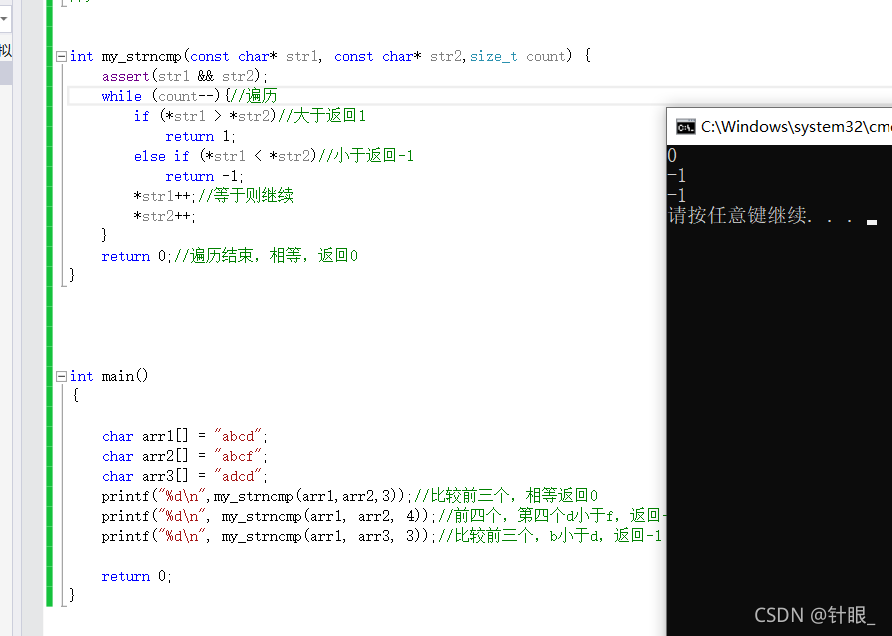The width and height of the screenshot is (892, 636).
Task: Click 'return 0;' inside main
Action: point(137,576)
